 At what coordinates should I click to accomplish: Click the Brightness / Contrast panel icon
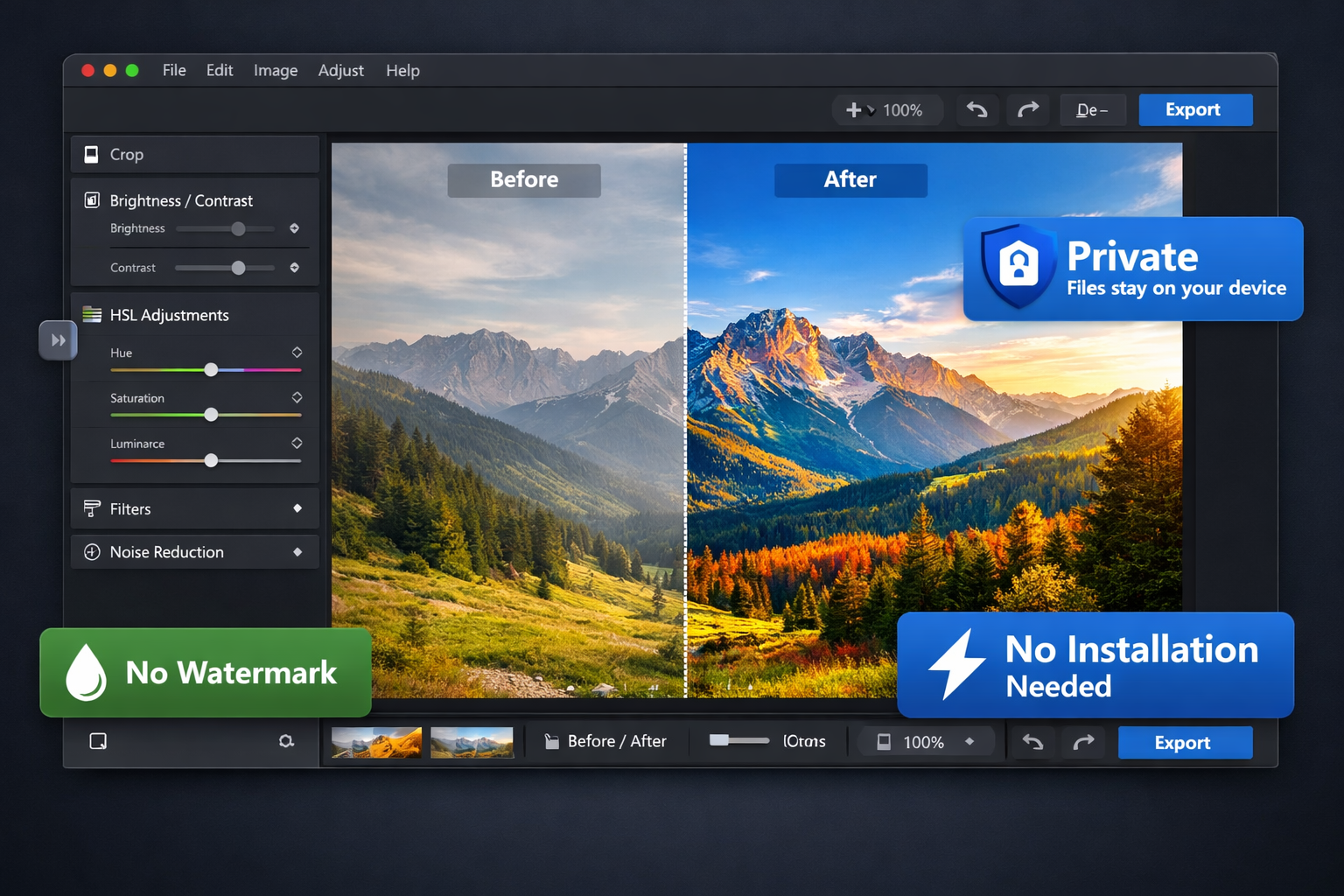coord(92,200)
